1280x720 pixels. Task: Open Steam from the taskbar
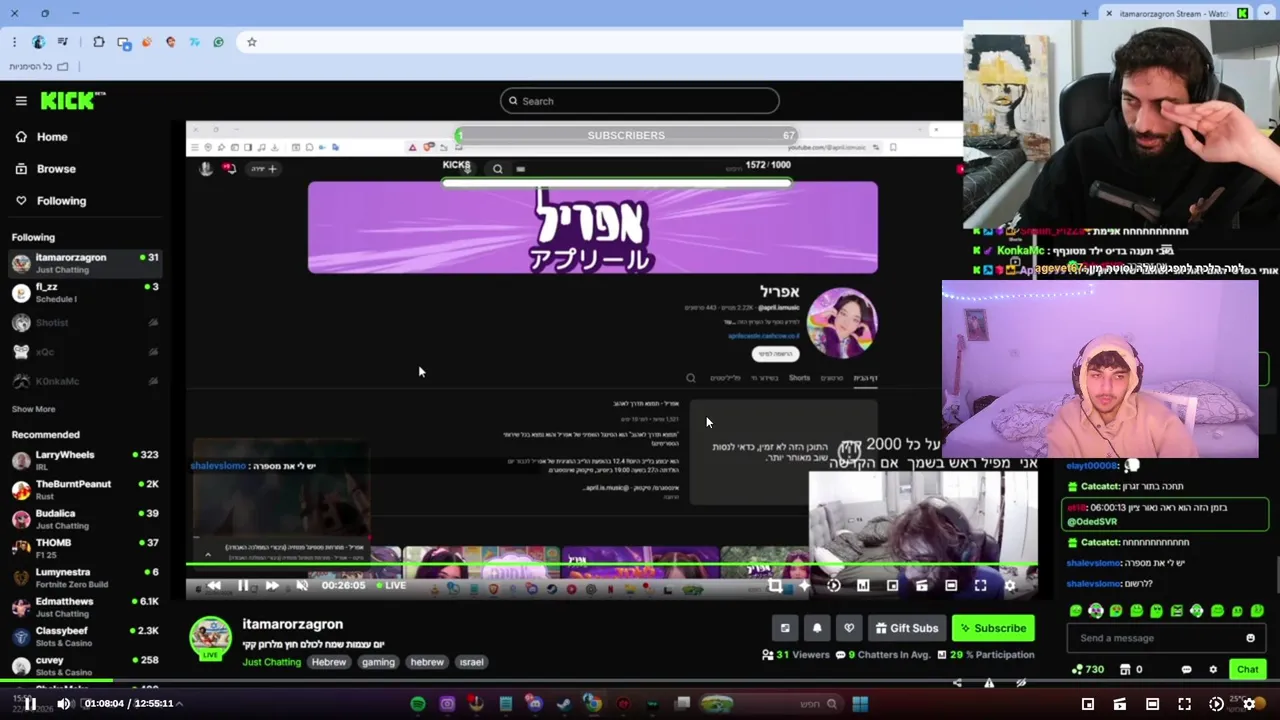[x=564, y=704]
